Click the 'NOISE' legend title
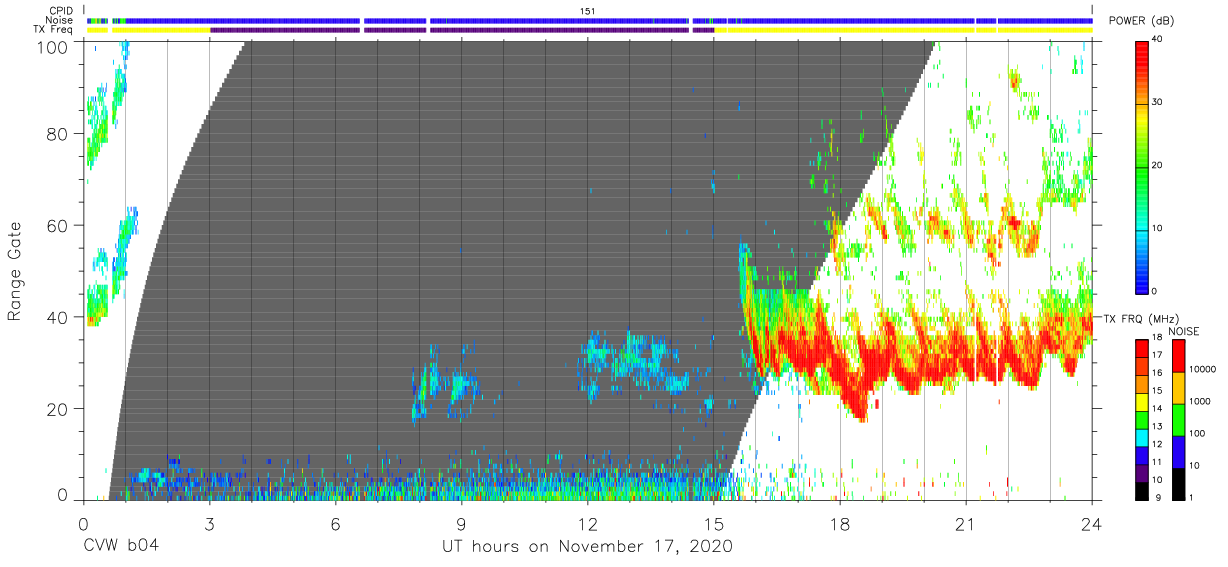1228x567 pixels. coord(1183,331)
